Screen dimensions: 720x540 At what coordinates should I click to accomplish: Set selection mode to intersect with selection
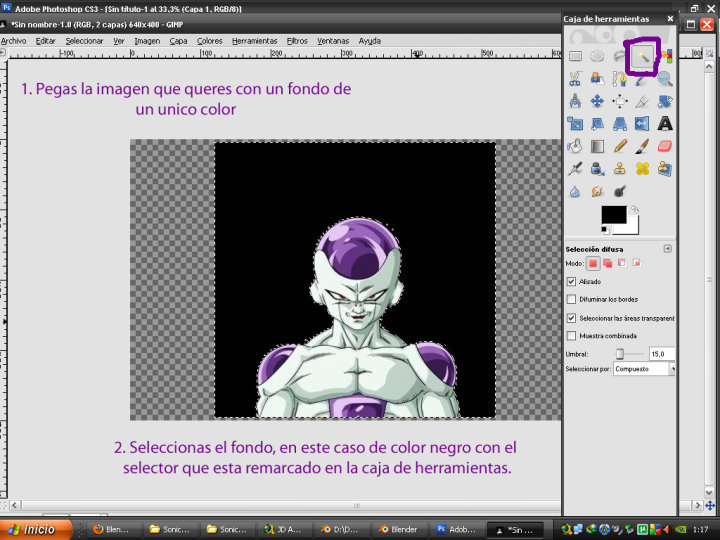tap(636, 264)
